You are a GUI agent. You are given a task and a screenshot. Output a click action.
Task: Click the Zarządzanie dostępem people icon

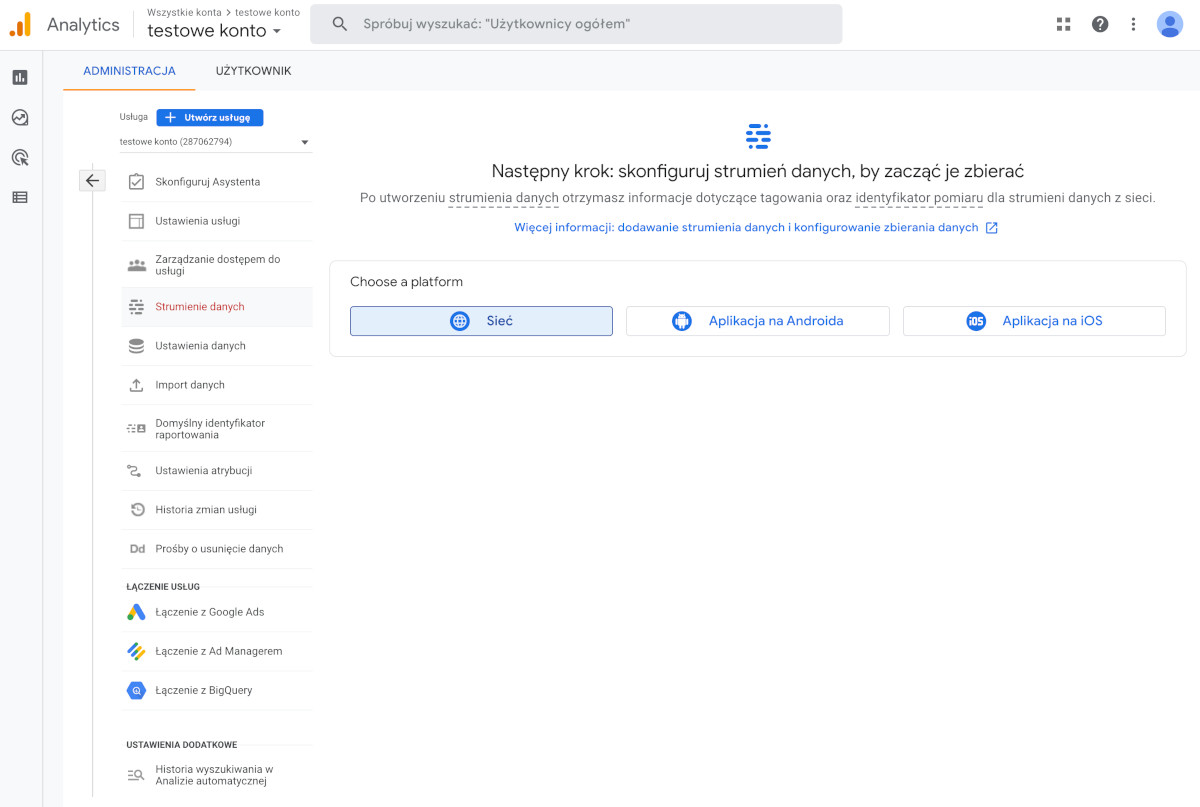click(137, 265)
